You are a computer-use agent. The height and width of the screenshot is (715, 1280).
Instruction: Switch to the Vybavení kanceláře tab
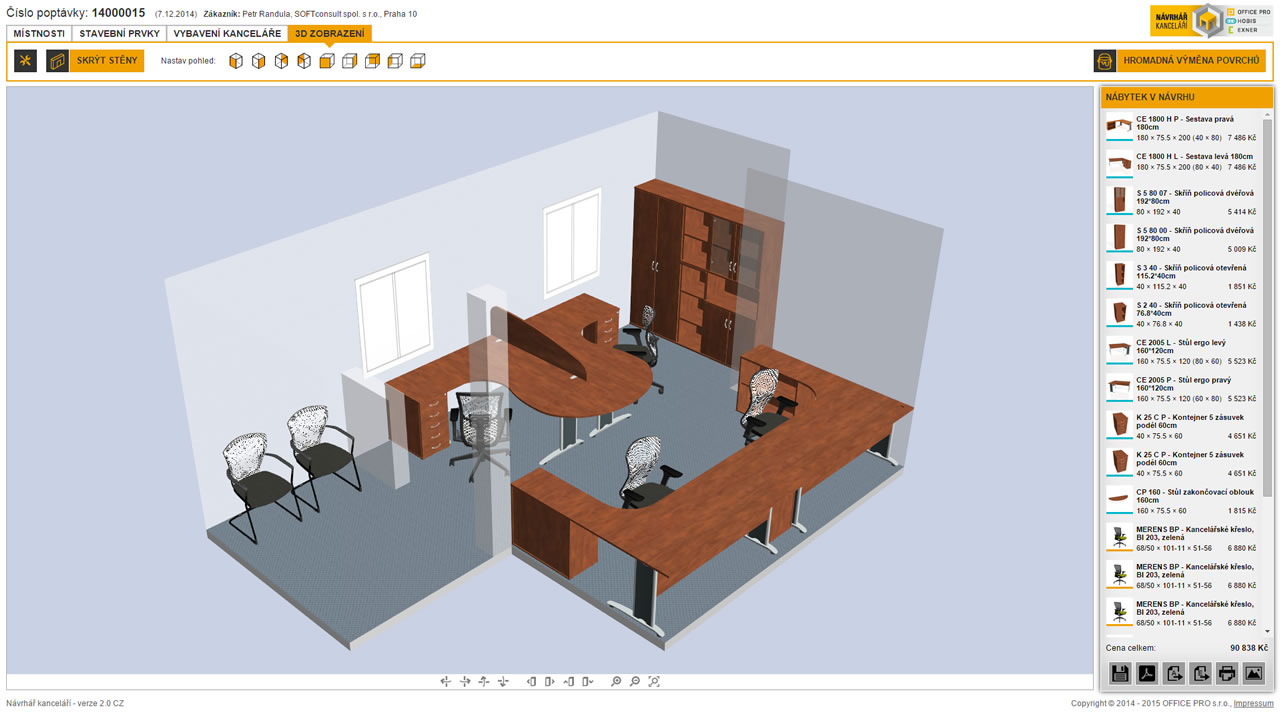tap(227, 34)
